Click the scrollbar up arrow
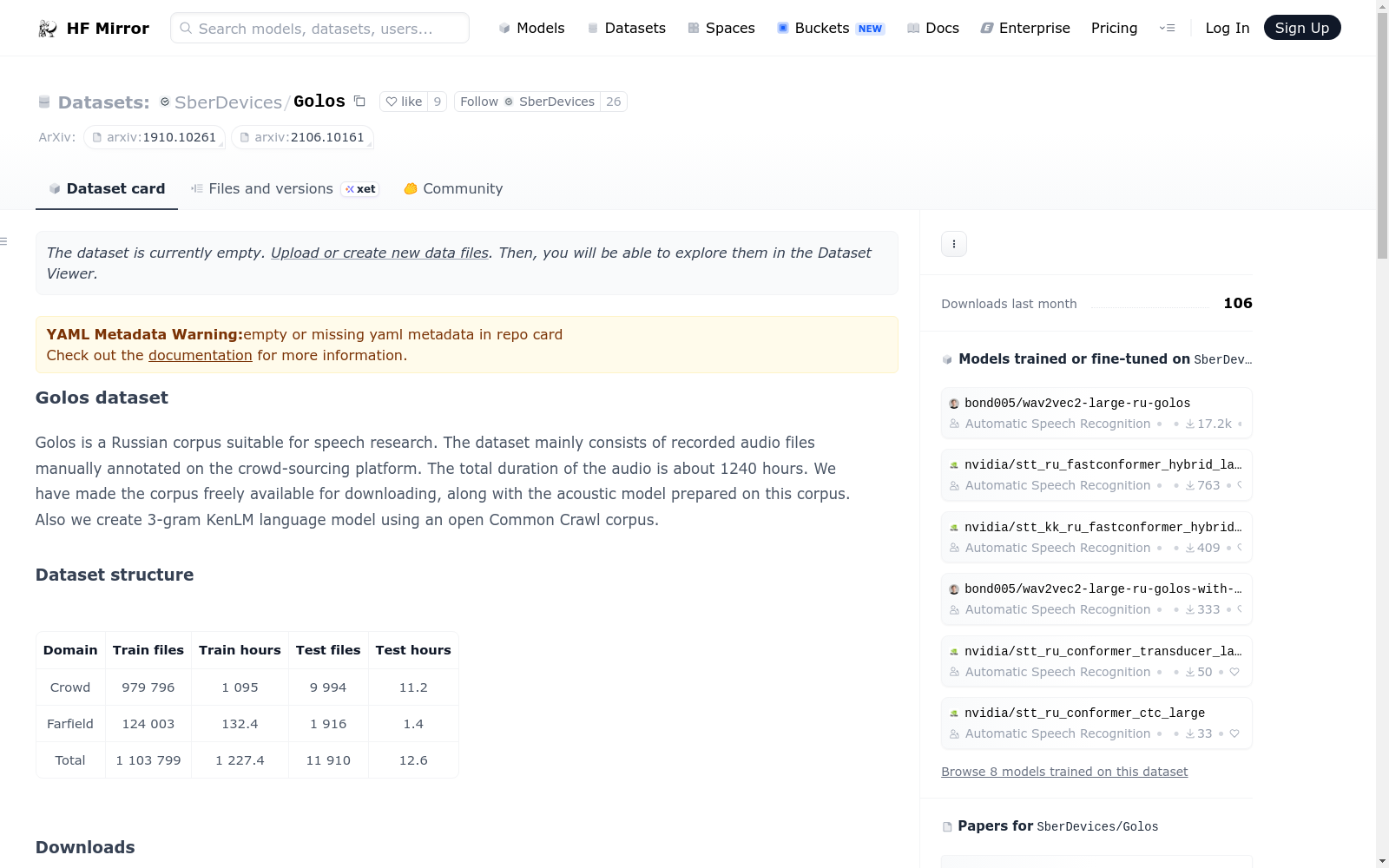This screenshot has width=1389, height=868. pyautogui.click(x=1382, y=7)
